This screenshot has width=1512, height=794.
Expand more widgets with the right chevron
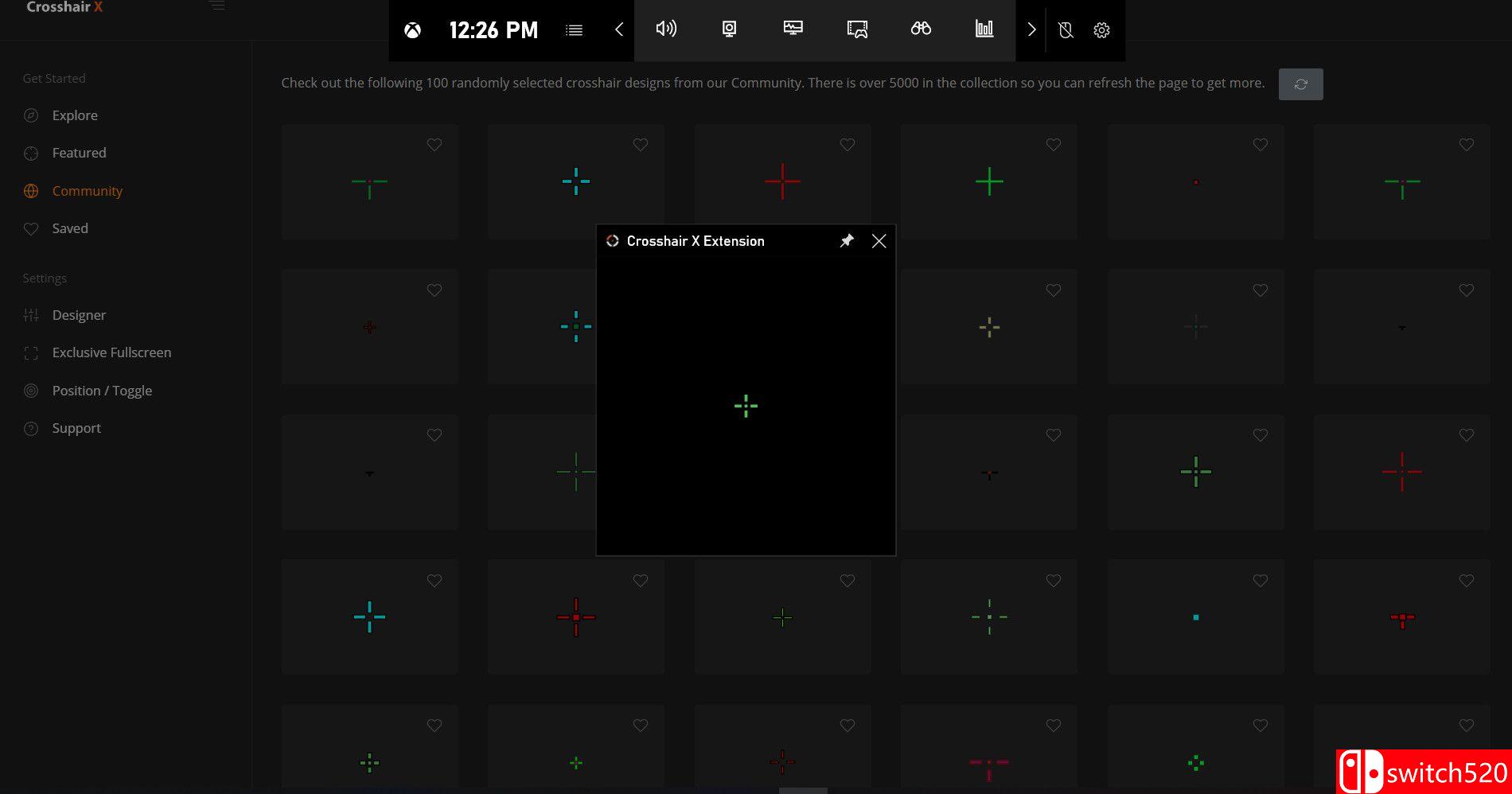1031,29
